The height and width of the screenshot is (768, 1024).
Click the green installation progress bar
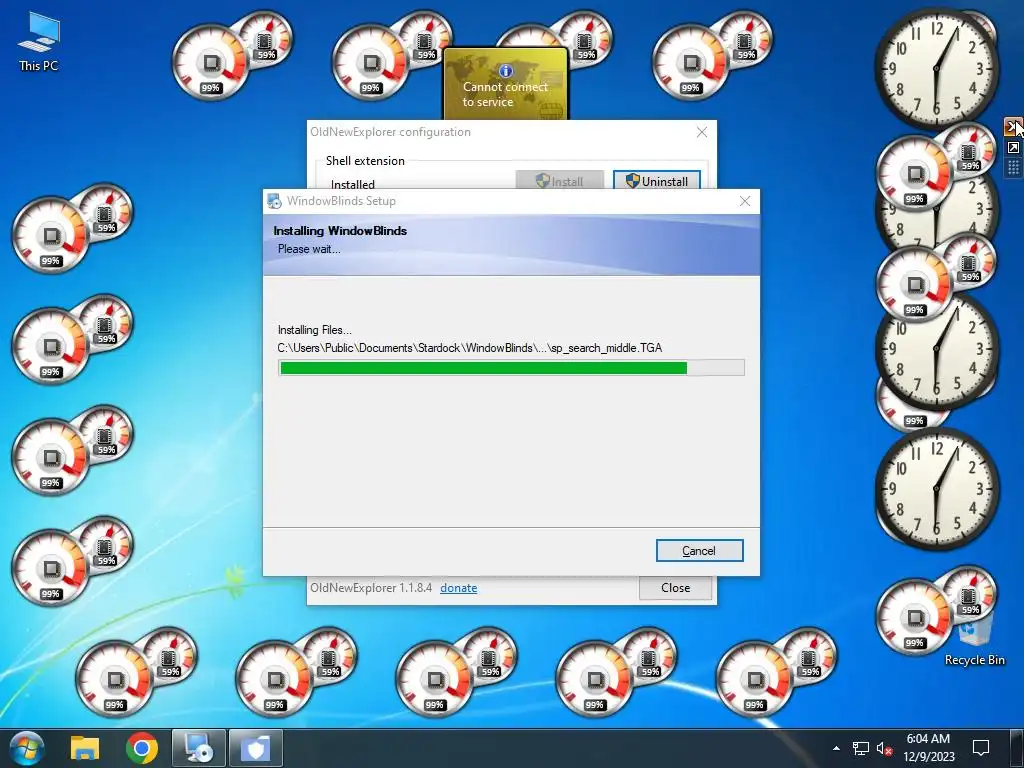pyautogui.click(x=511, y=368)
